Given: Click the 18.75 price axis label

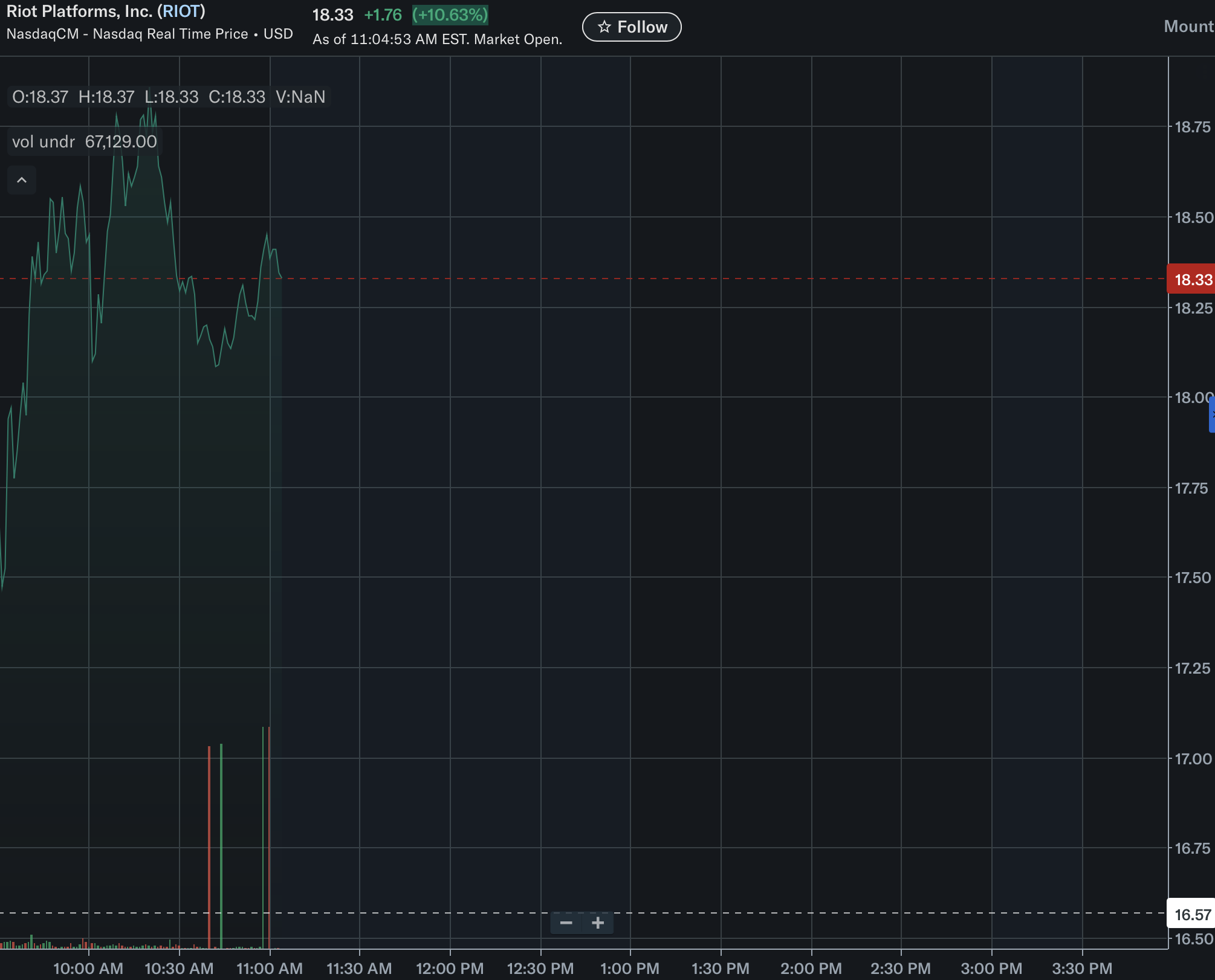Looking at the screenshot, I should click(1192, 127).
